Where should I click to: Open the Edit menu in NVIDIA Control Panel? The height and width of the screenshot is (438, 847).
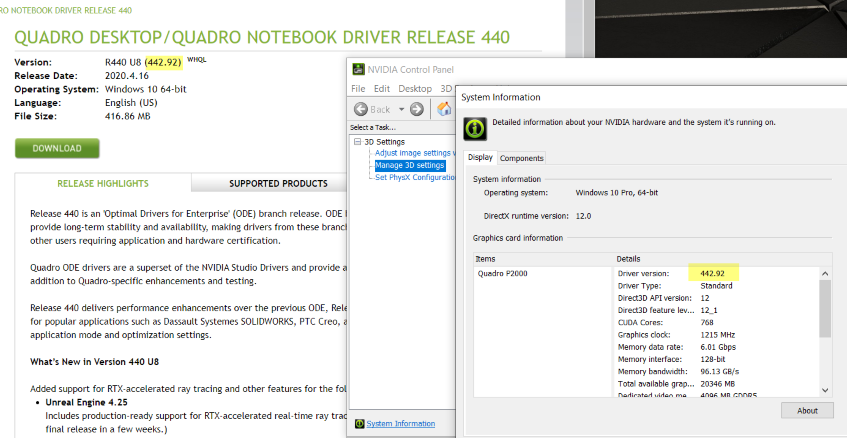(x=382, y=89)
